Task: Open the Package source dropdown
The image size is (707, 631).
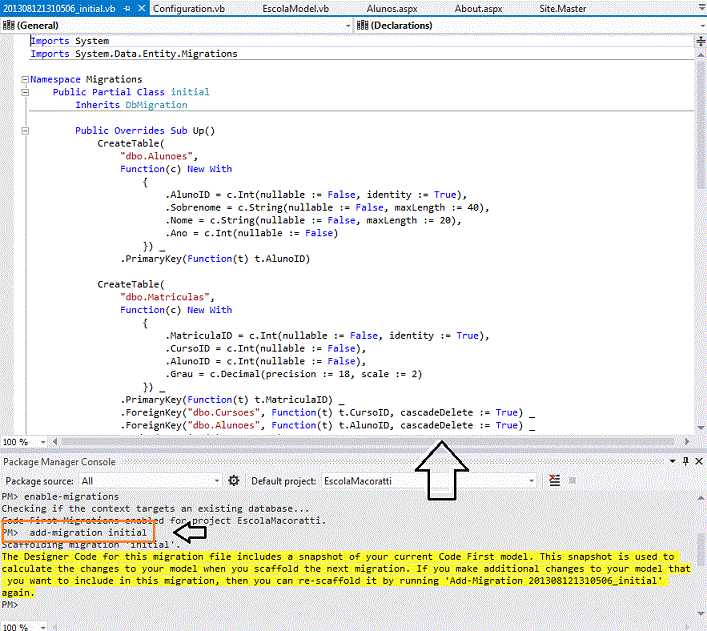Action: pos(150,481)
